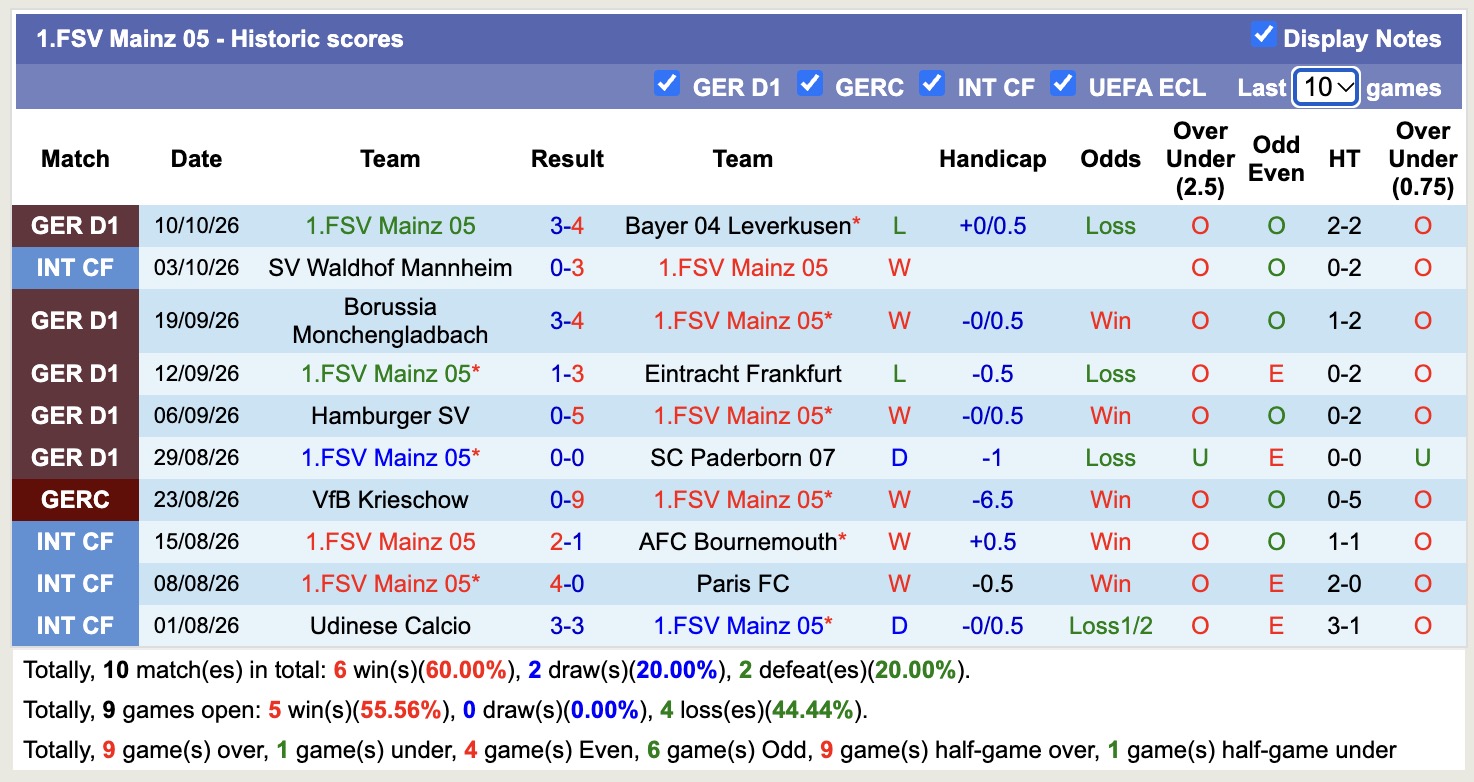
Task: Uncheck the UEFA ECL filter
Action: click(1063, 84)
